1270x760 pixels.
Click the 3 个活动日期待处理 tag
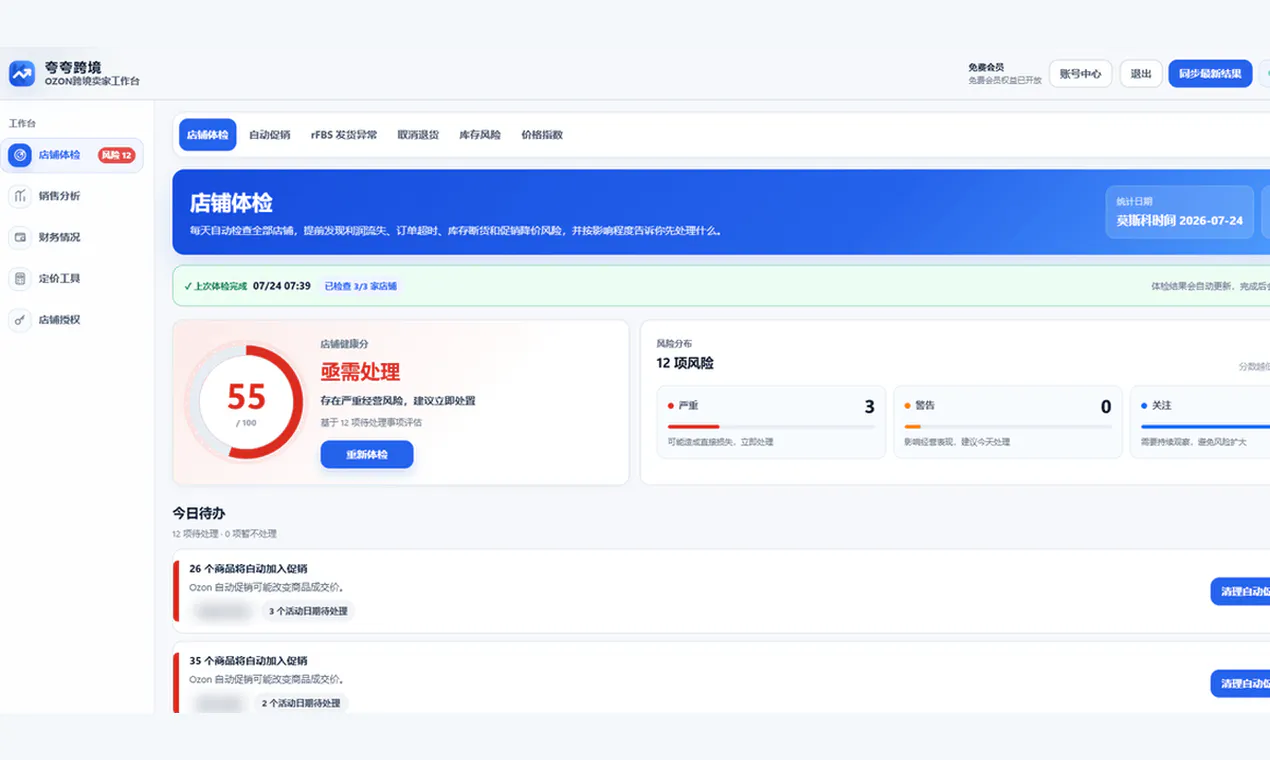click(308, 611)
